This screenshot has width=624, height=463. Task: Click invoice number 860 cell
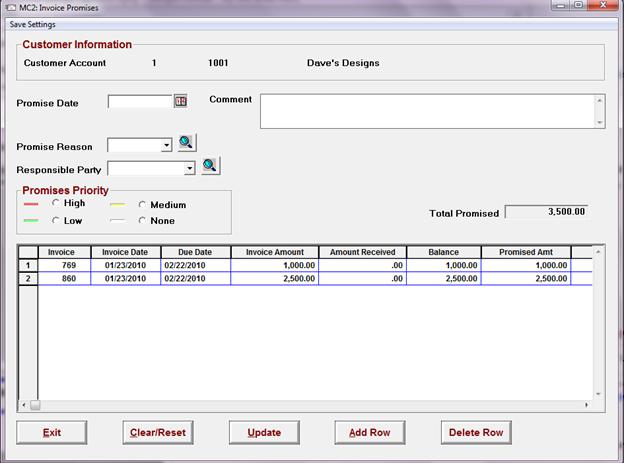coord(64,278)
